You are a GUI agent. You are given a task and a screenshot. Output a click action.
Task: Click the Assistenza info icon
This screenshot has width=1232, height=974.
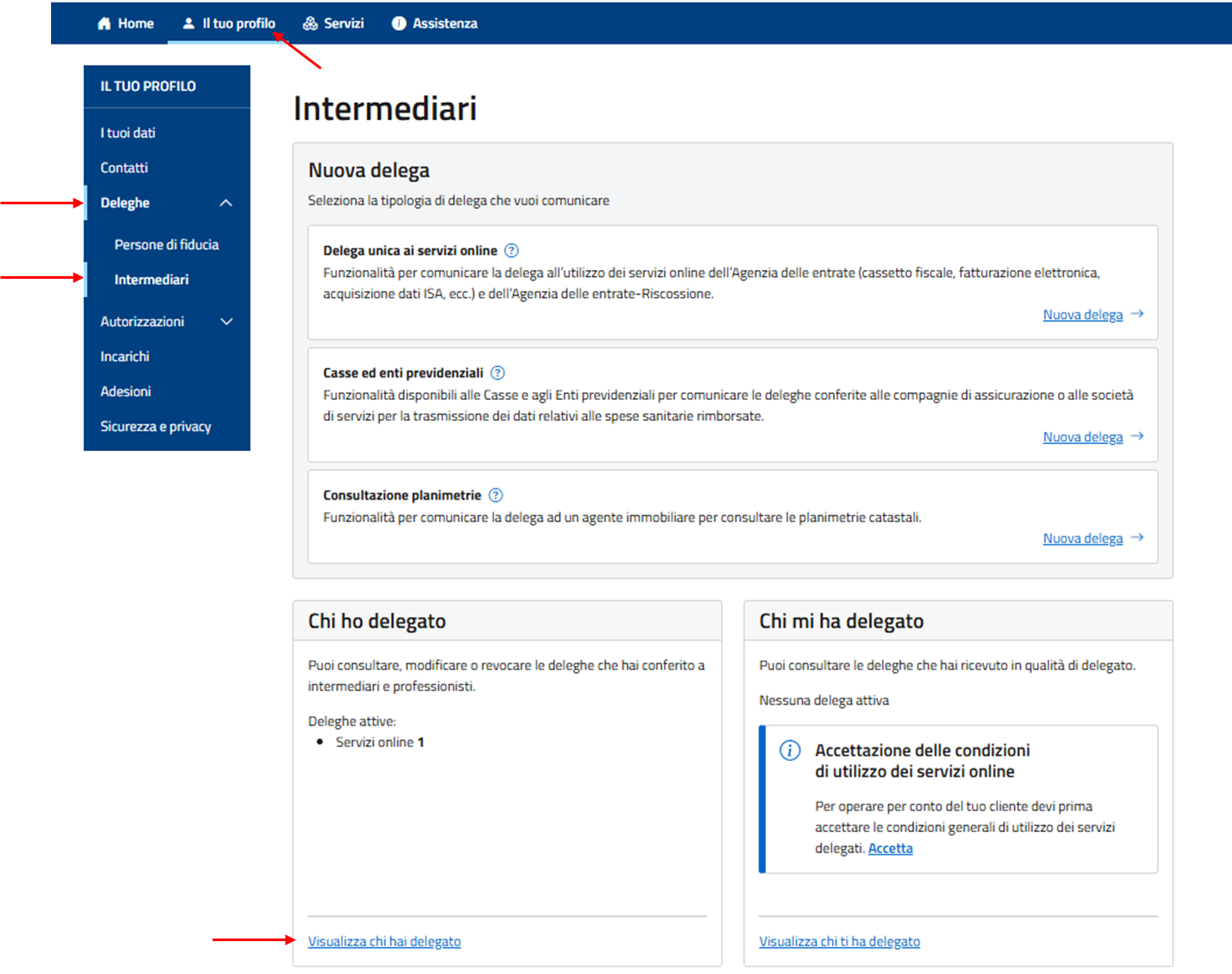(x=398, y=23)
